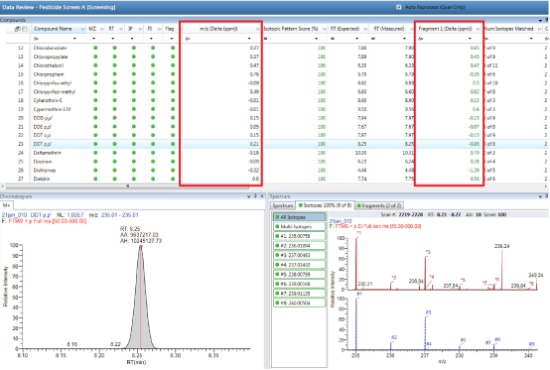Click the column chooser icon beside Compound Name
550x370 pixels.
17,29
